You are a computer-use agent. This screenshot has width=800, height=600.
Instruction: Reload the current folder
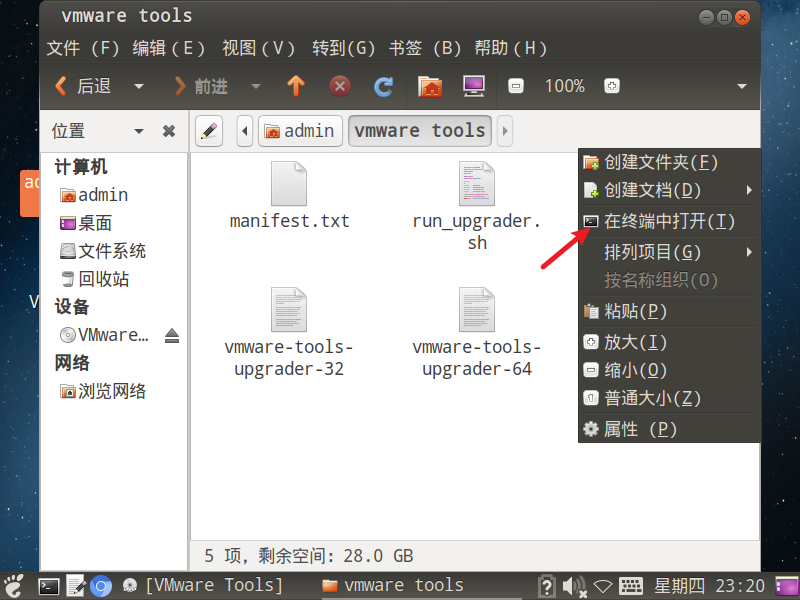tap(383, 86)
